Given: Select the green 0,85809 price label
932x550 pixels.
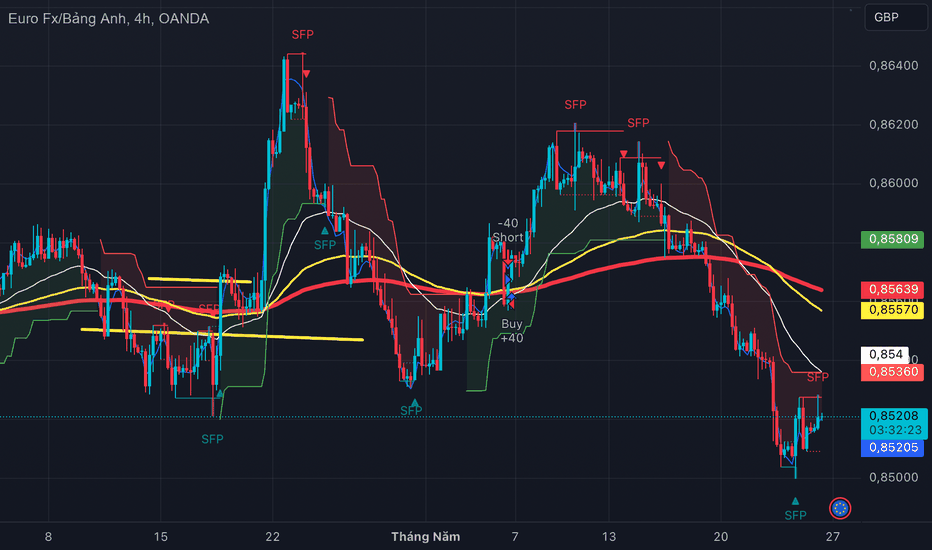Looking at the screenshot, I should pos(892,239).
